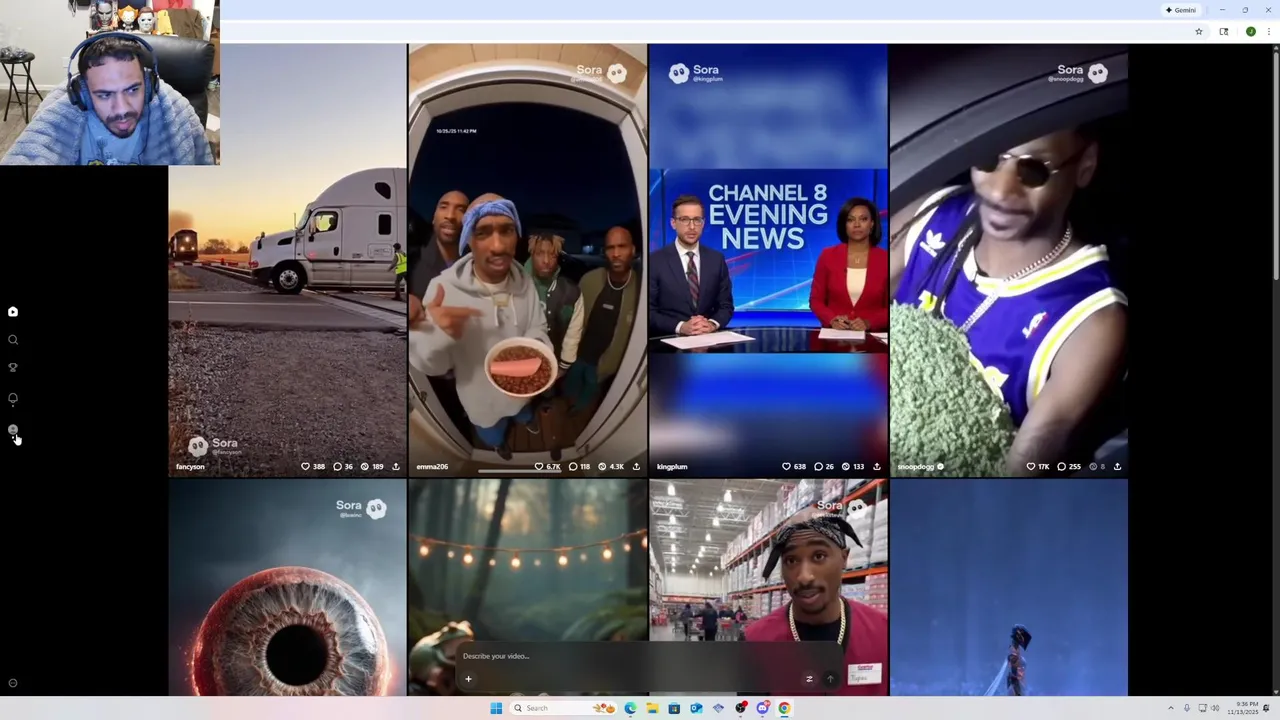This screenshot has height=720, width=1280.
Task: Open the trophy icon in Sora sidebar
Action: click(x=13, y=368)
